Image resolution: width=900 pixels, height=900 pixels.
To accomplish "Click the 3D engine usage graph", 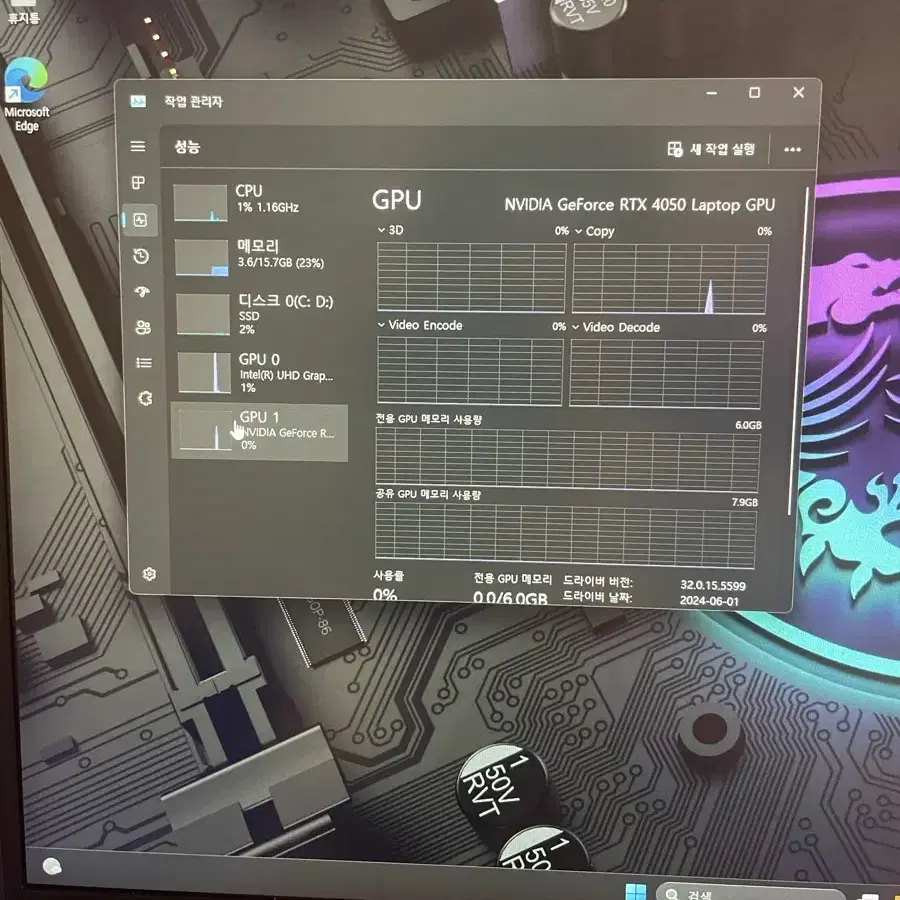I will (x=471, y=277).
